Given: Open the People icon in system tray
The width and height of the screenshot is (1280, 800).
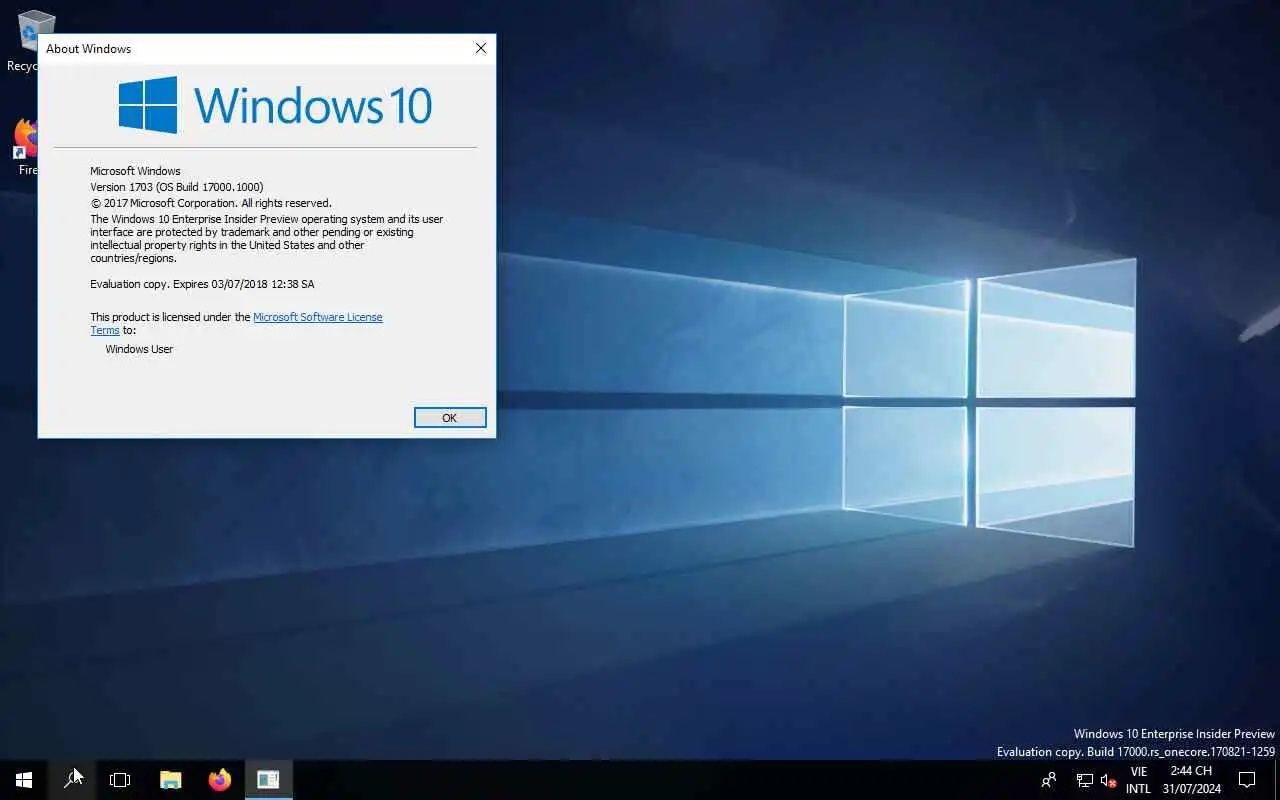Looking at the screenshot, I should pos(1048,780).
